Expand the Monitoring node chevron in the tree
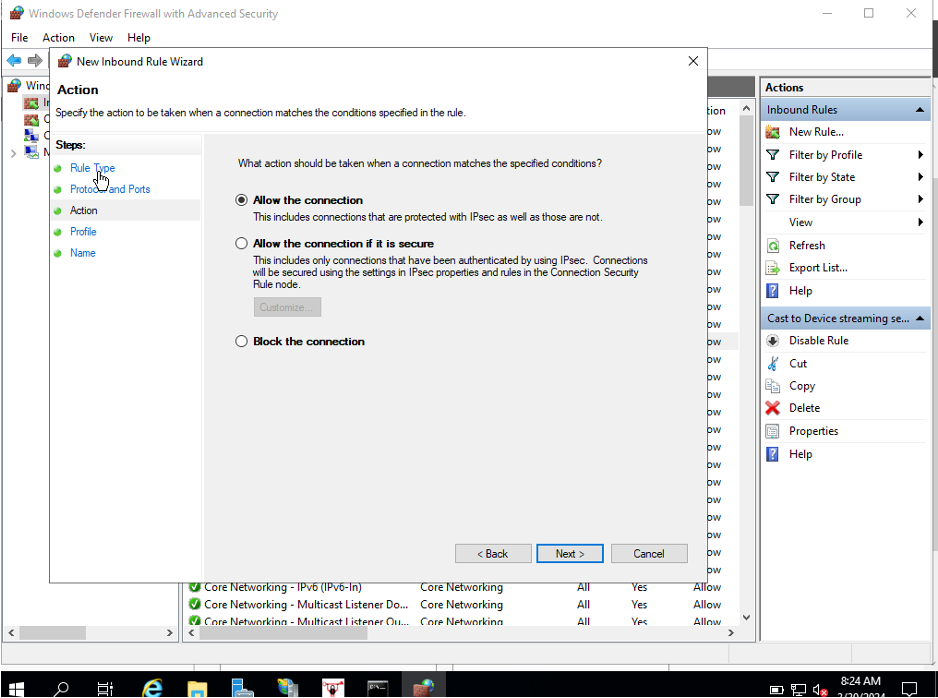938x698 pixels. point(13,154)
